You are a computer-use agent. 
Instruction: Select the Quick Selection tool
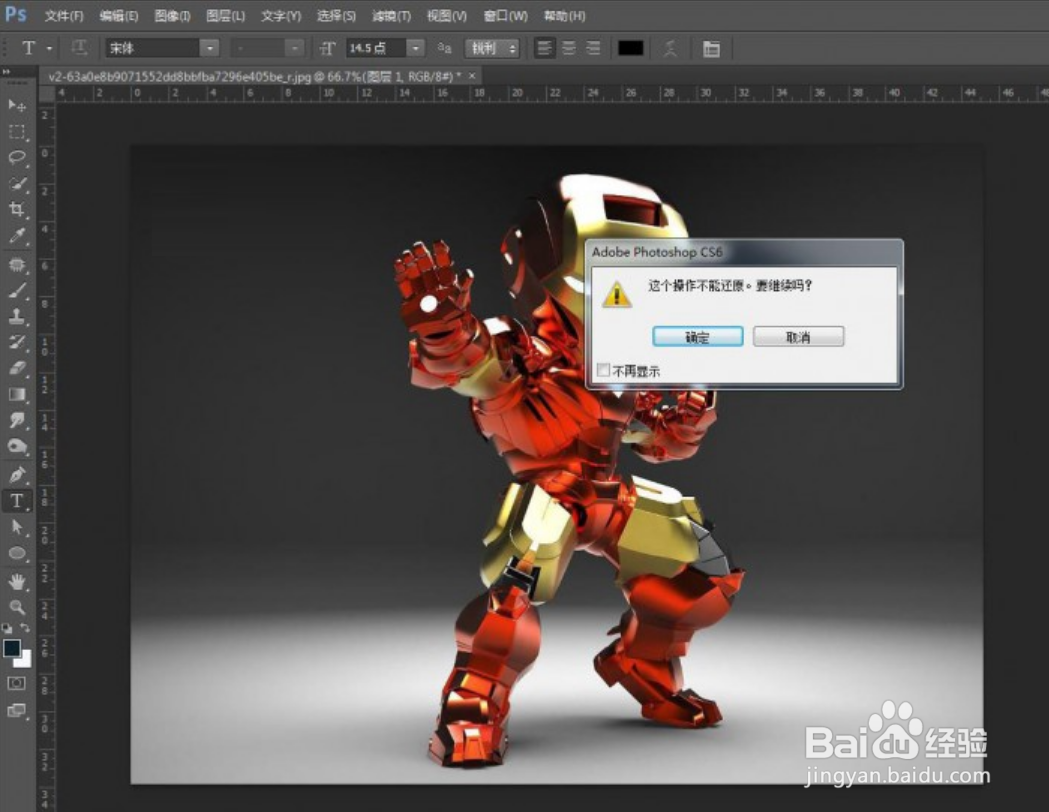pyautogui.click(x=17, y=183)
